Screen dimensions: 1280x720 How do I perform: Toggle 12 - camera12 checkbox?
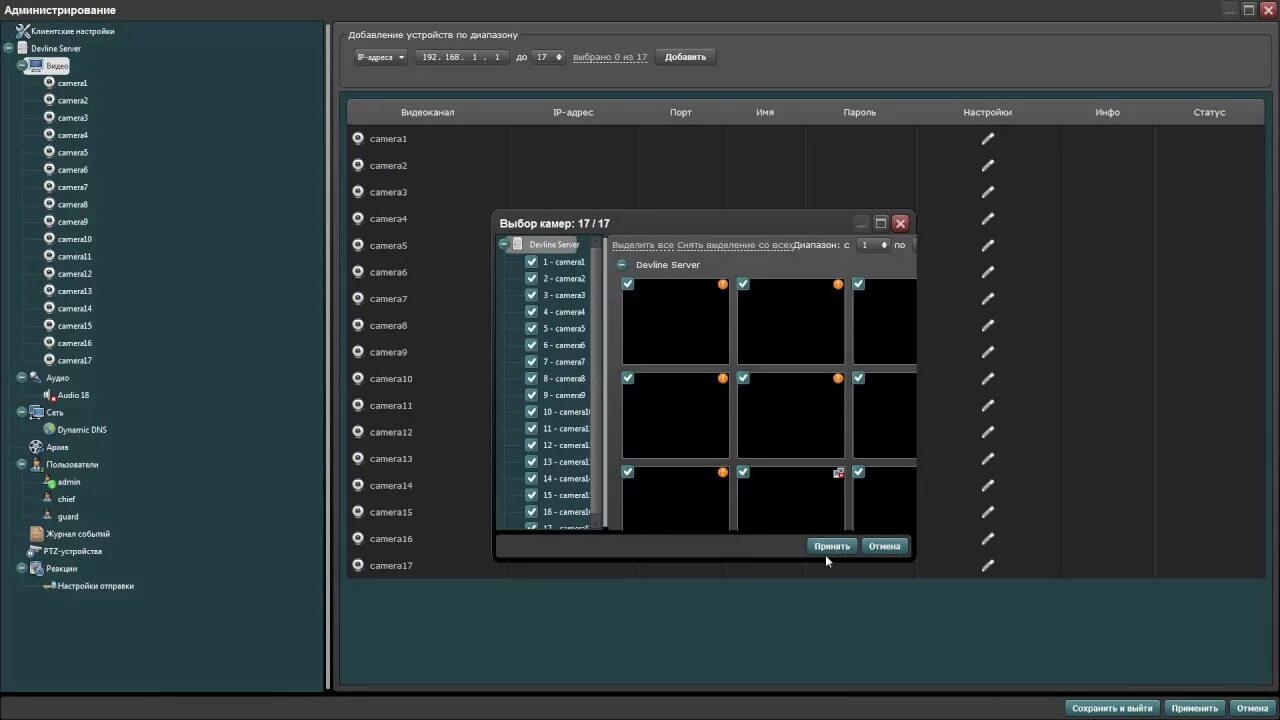click(531, 445)
